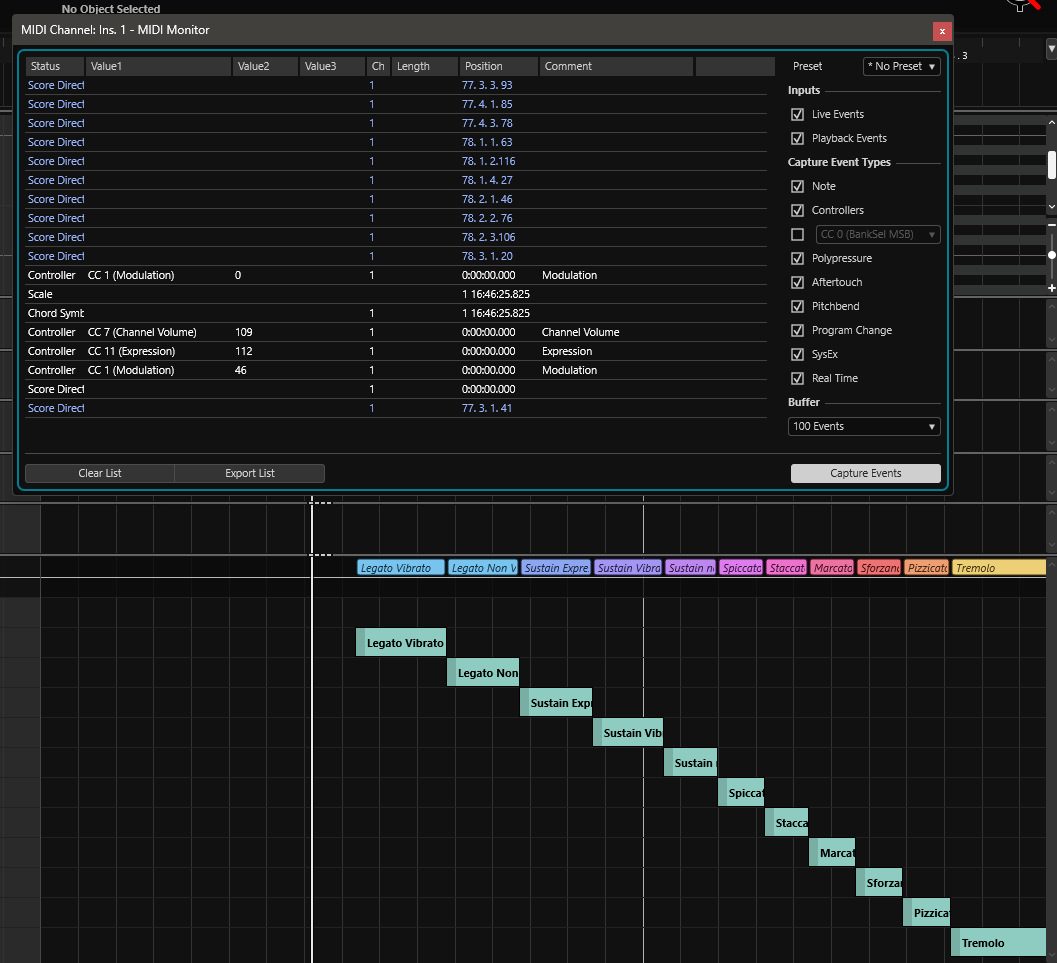Click the Export List button
1057x963 pixels.
point(249,473)
